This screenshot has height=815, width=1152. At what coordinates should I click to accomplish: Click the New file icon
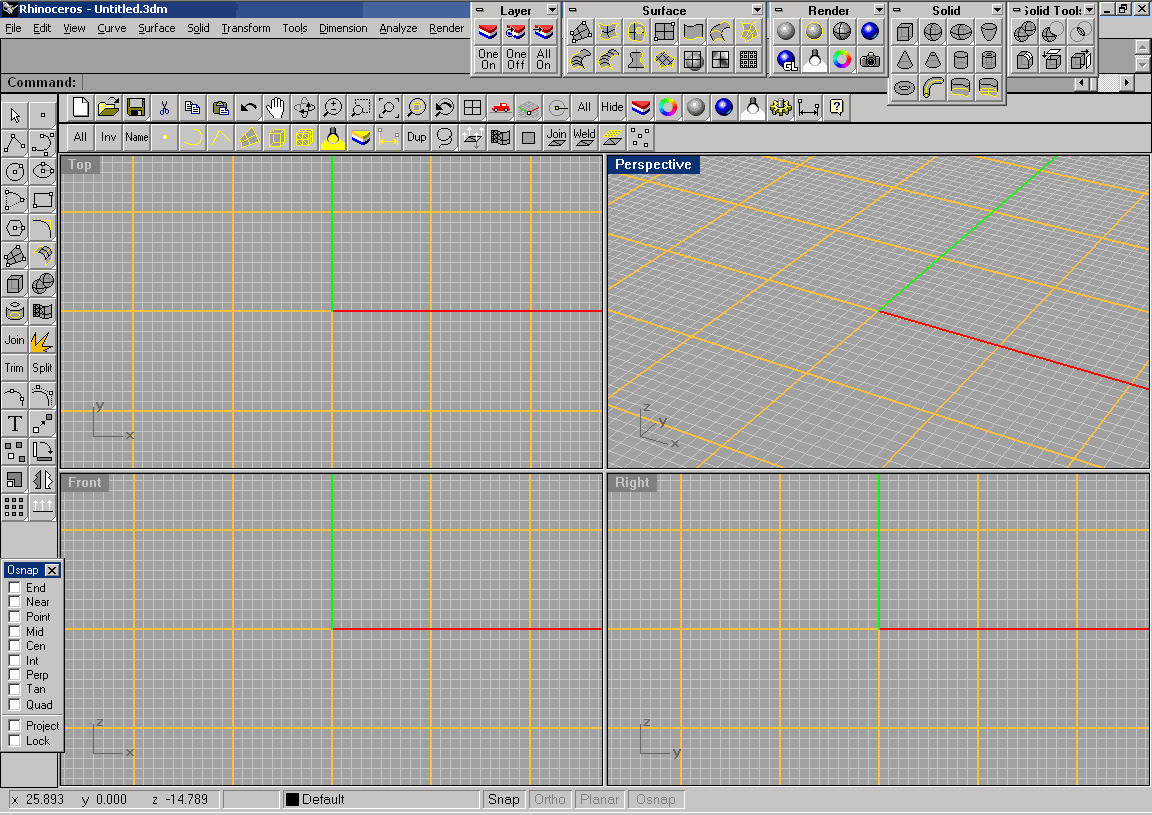coord(81,108)
